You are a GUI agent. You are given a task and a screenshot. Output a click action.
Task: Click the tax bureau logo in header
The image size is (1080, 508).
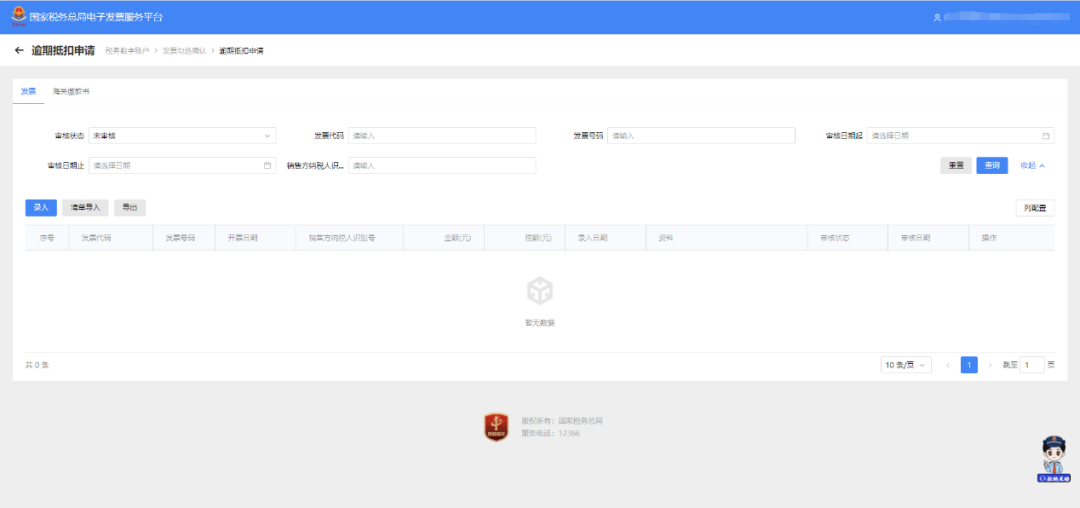click(x=19, y=17)
